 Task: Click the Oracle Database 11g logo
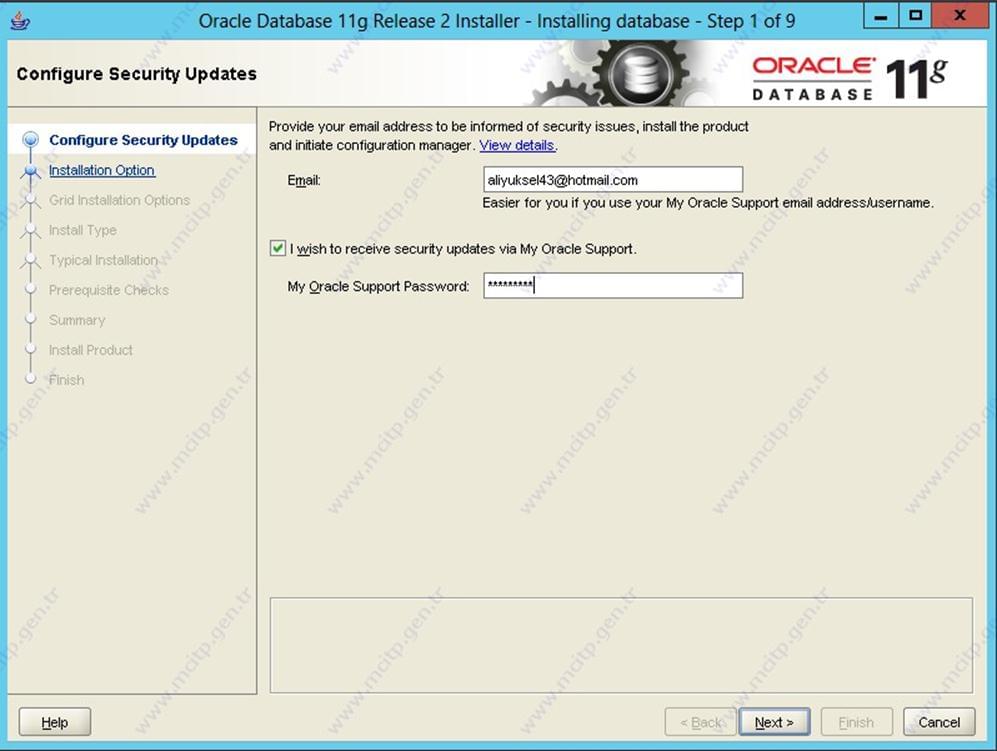click(850, 78)
